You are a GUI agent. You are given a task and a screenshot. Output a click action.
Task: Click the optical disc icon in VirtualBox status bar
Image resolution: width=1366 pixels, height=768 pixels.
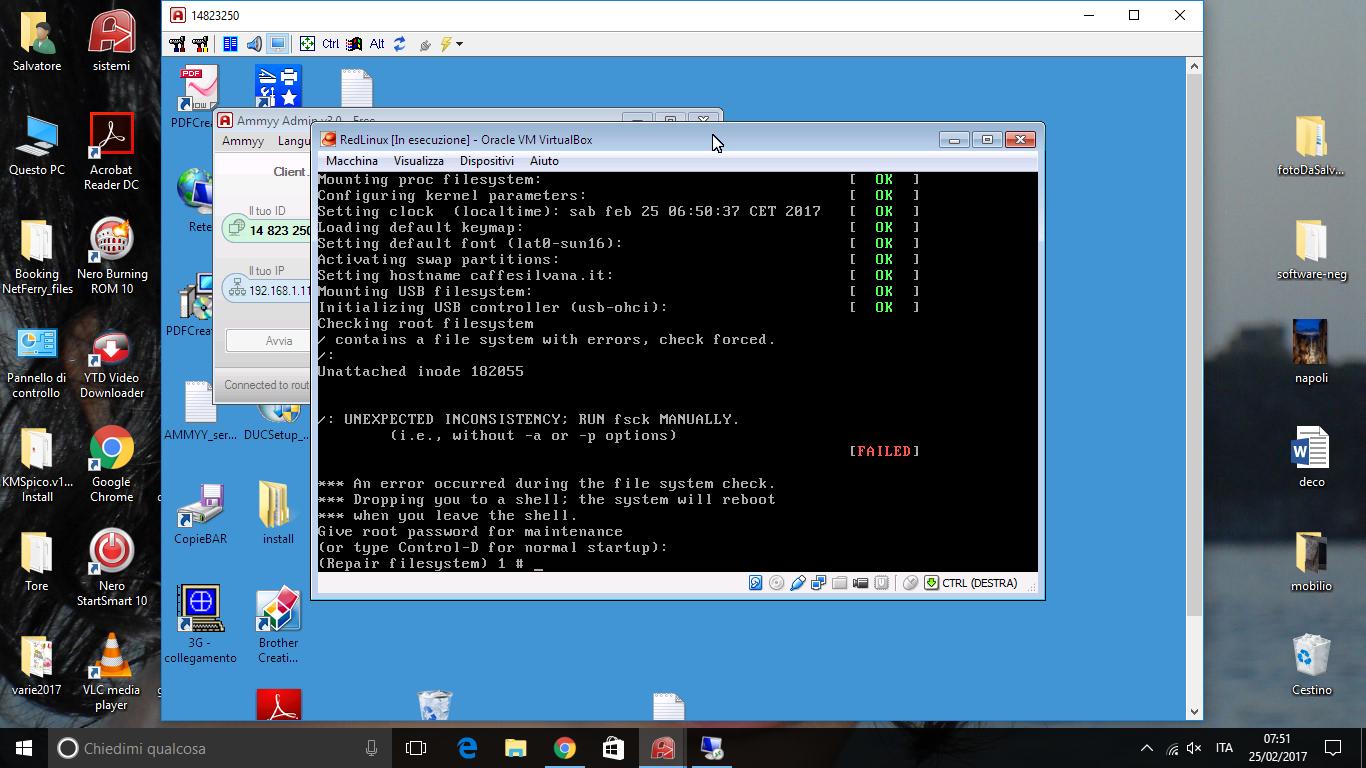click(x=776, y=583)
